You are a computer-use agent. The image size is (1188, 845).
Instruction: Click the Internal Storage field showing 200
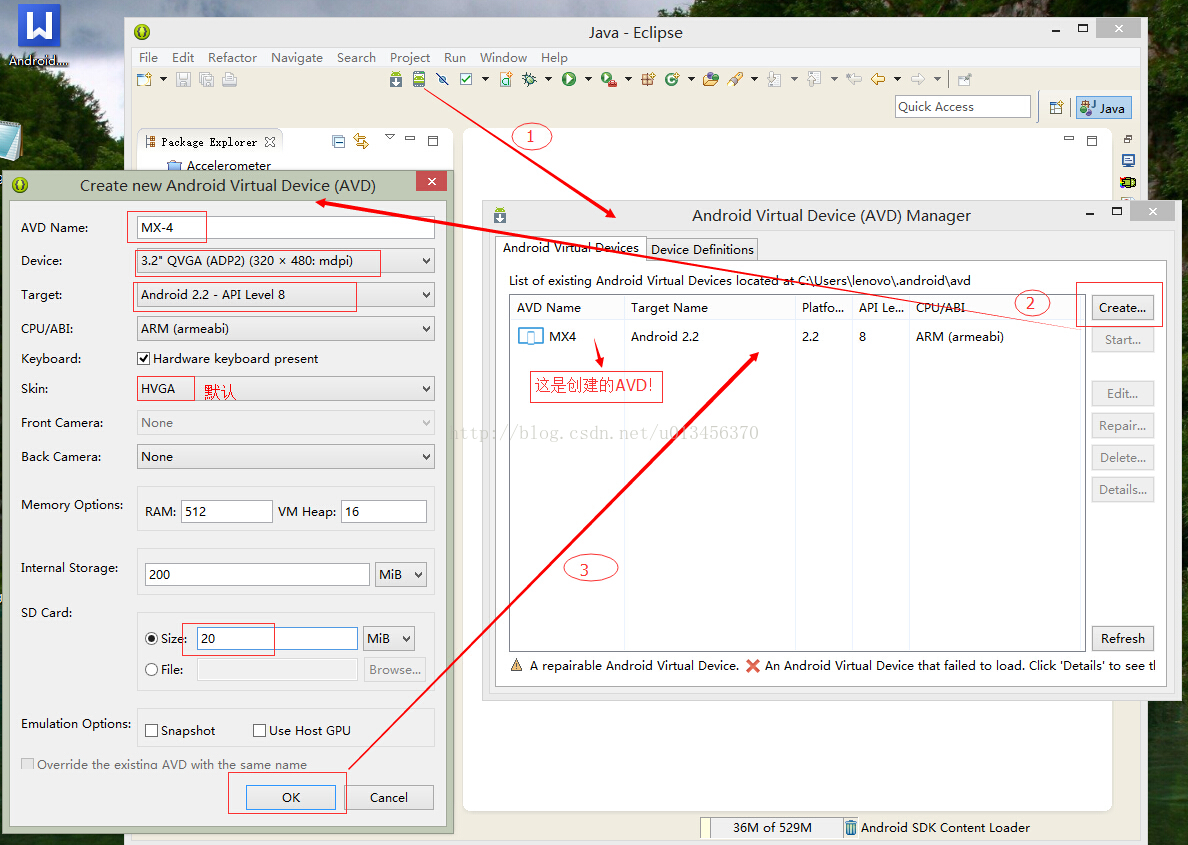tap(257, 574)
